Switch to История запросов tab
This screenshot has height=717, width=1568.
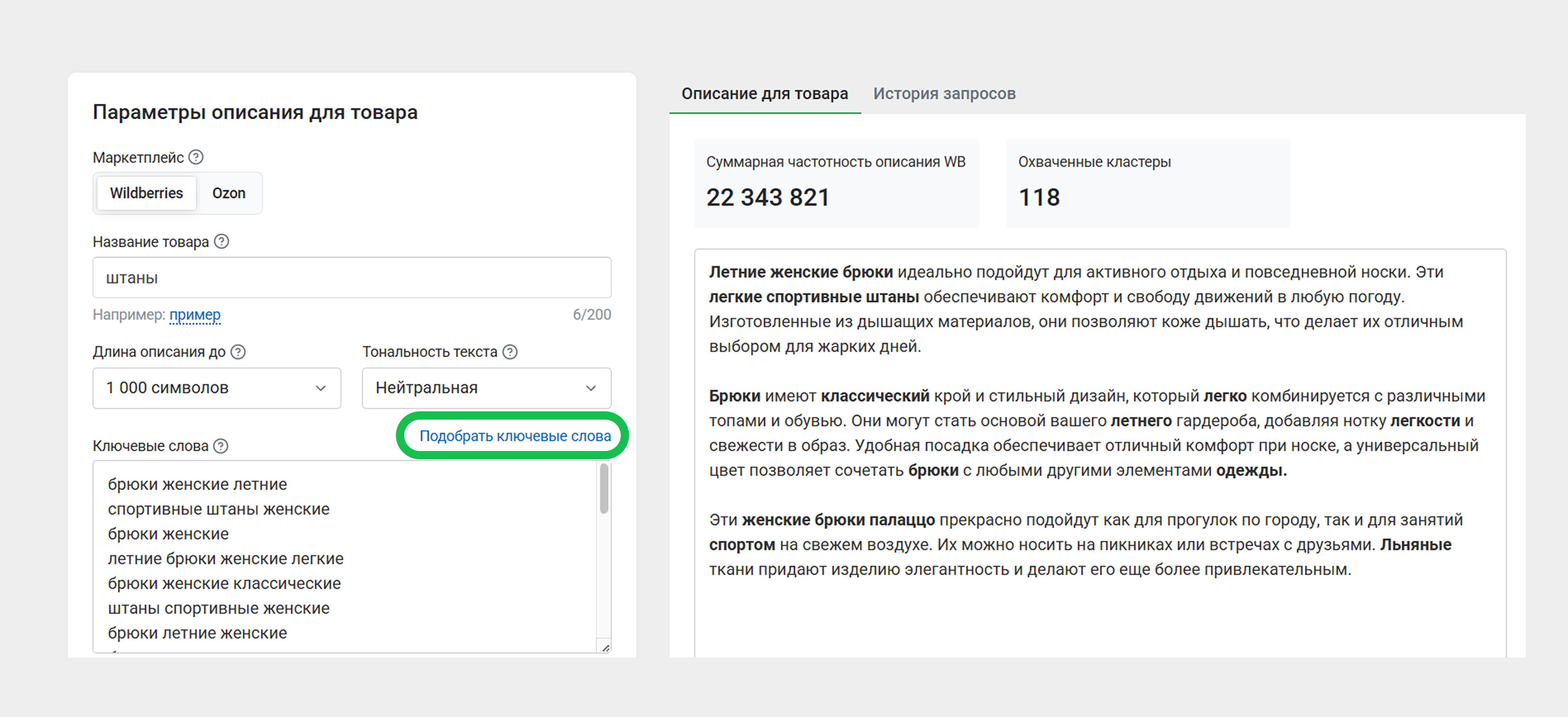pyautogui.click(x=944, y=94)
